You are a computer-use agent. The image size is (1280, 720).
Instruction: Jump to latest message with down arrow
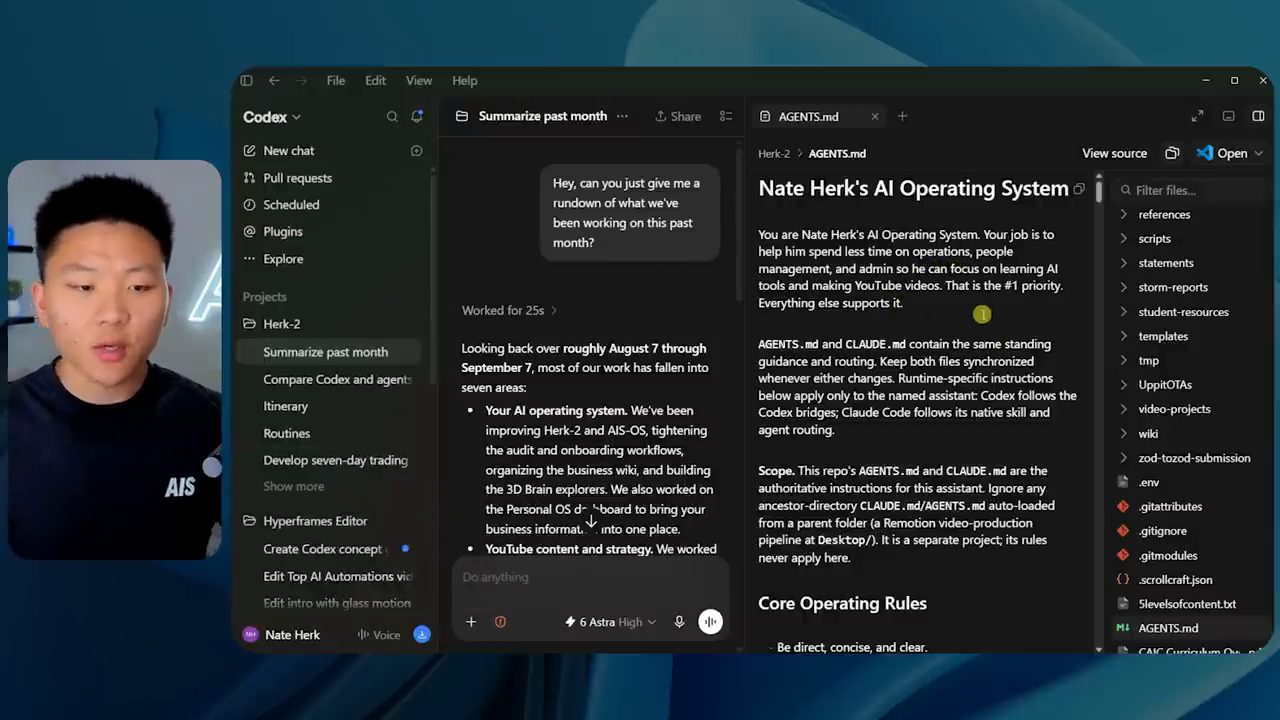(591, 521)
